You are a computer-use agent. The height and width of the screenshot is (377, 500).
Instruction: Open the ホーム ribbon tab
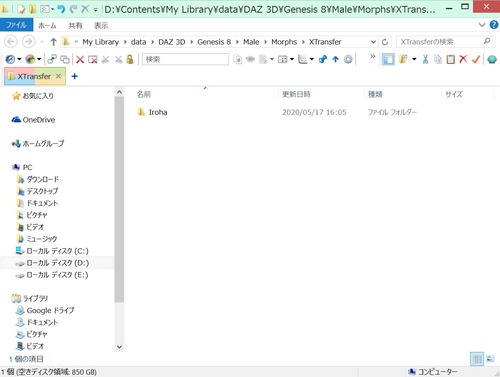(47, 25)
